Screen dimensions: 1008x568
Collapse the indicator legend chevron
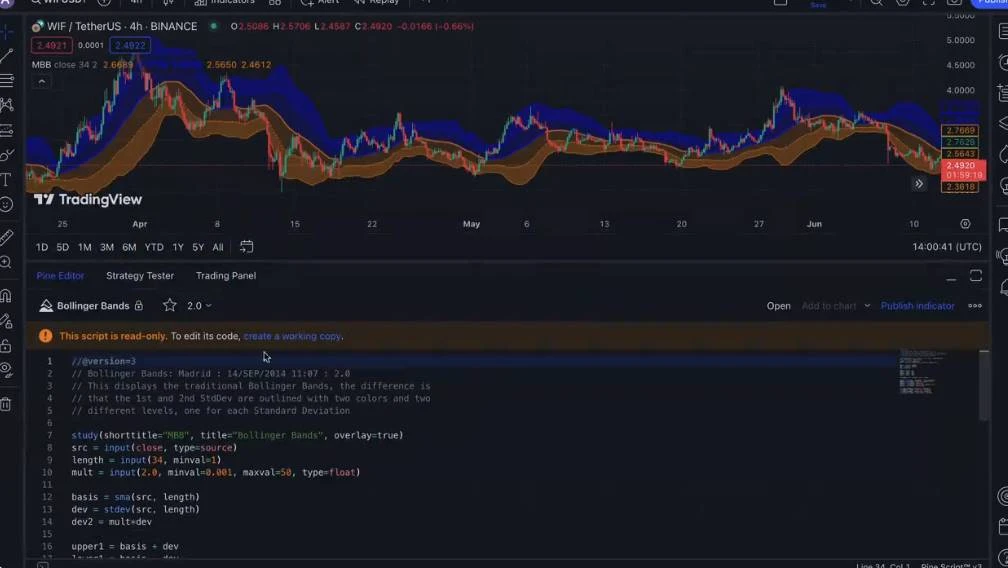42,82
